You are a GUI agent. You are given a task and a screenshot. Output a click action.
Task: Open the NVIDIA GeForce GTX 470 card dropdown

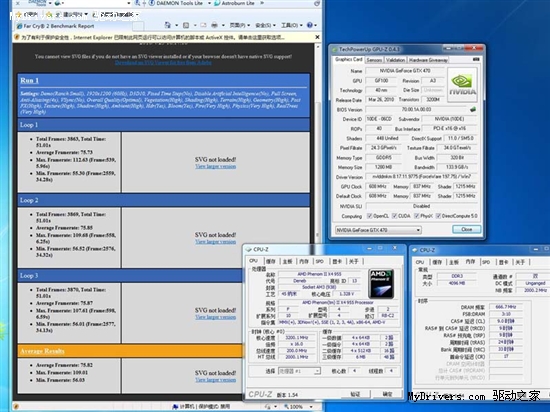click(378, 230)
